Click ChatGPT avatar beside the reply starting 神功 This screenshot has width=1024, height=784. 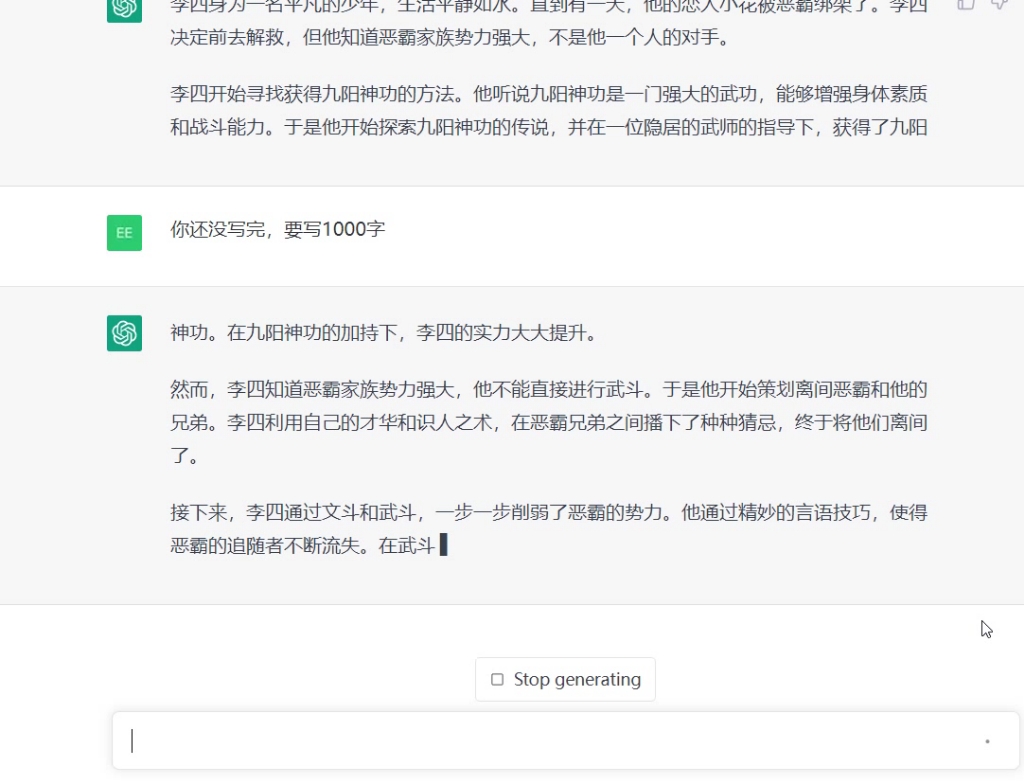(x=124, y=333)
